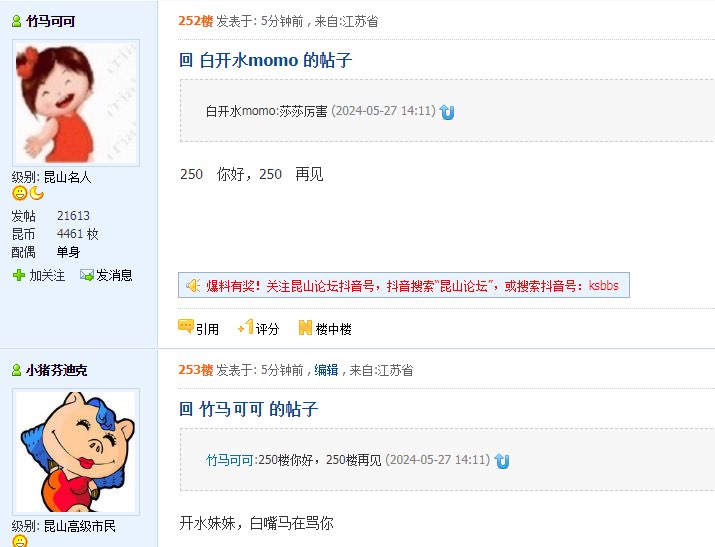Click quoted author 竹马可可 link in post 253
This screenshot has height=547, width=715.
point(229,460)
